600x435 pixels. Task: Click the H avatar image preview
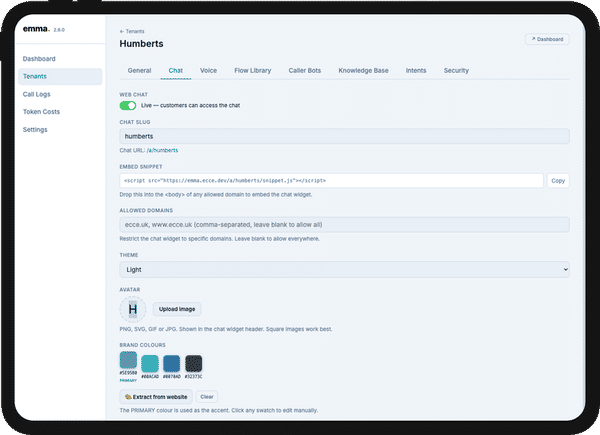pos(133,309)
